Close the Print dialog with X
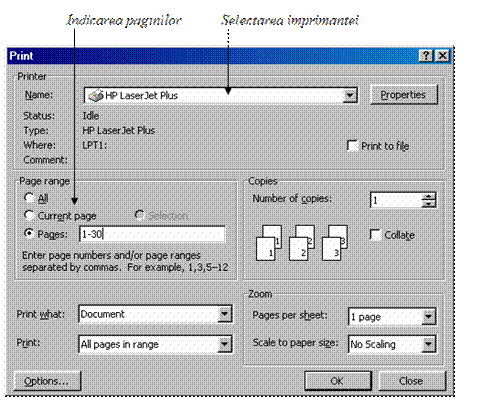The width and height of the screenshot is (482, 414). click(443, 56)
